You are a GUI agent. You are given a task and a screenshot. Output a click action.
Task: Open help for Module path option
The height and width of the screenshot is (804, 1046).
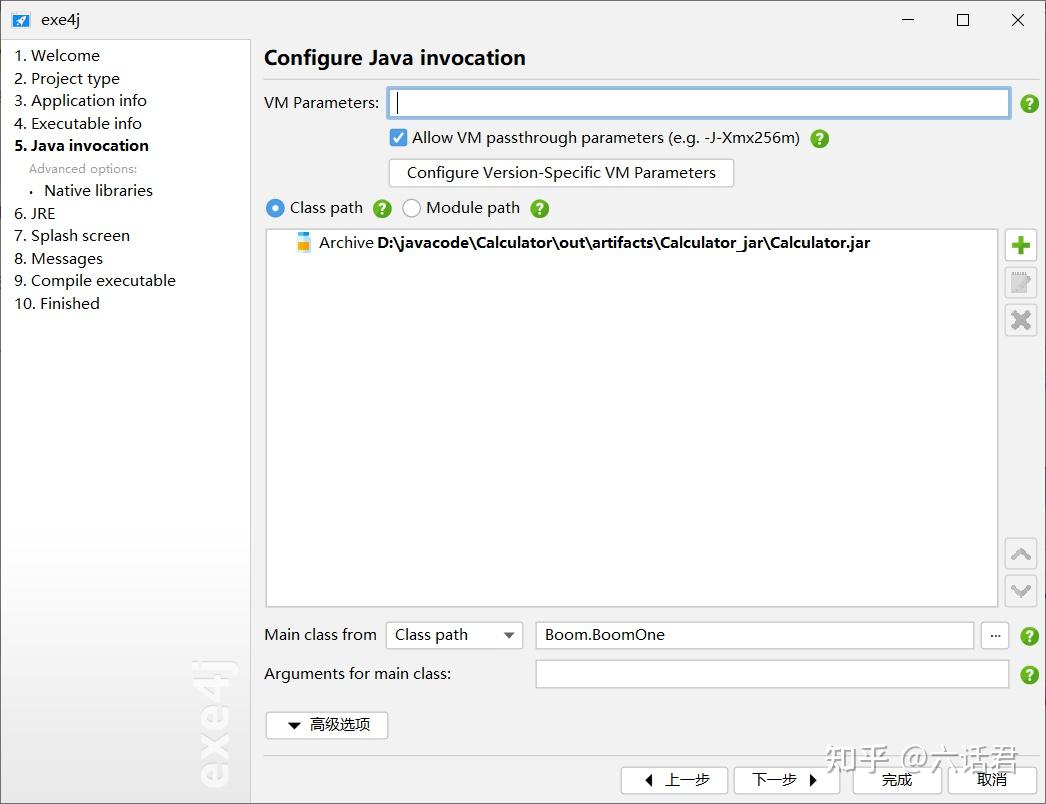pos(539,209)
